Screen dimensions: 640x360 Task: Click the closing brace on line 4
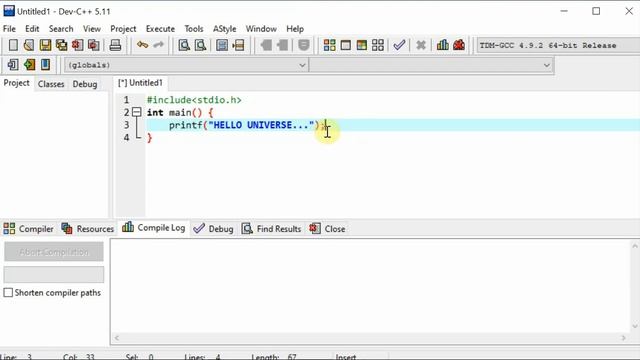149,138
